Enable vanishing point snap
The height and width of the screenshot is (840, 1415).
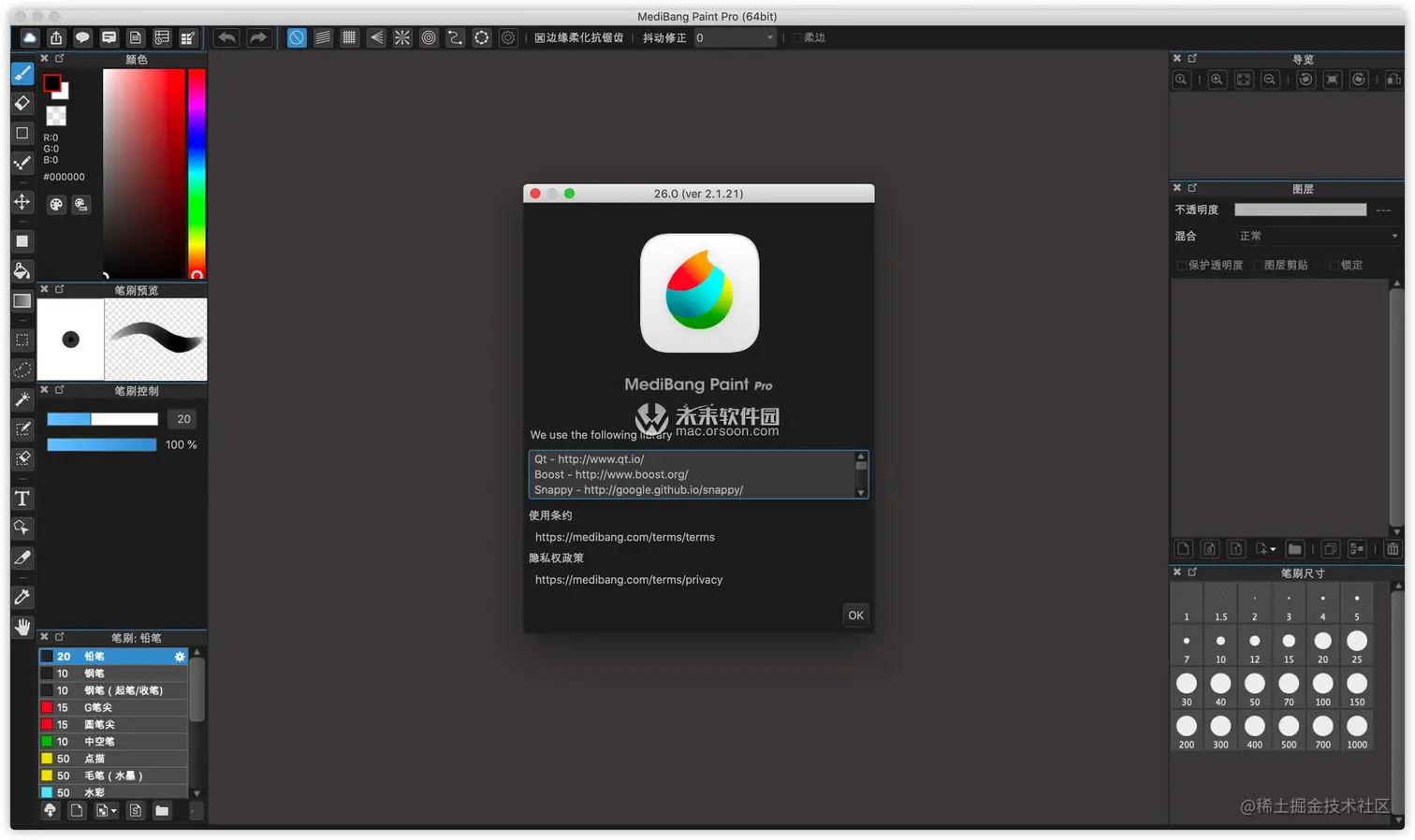376,37
